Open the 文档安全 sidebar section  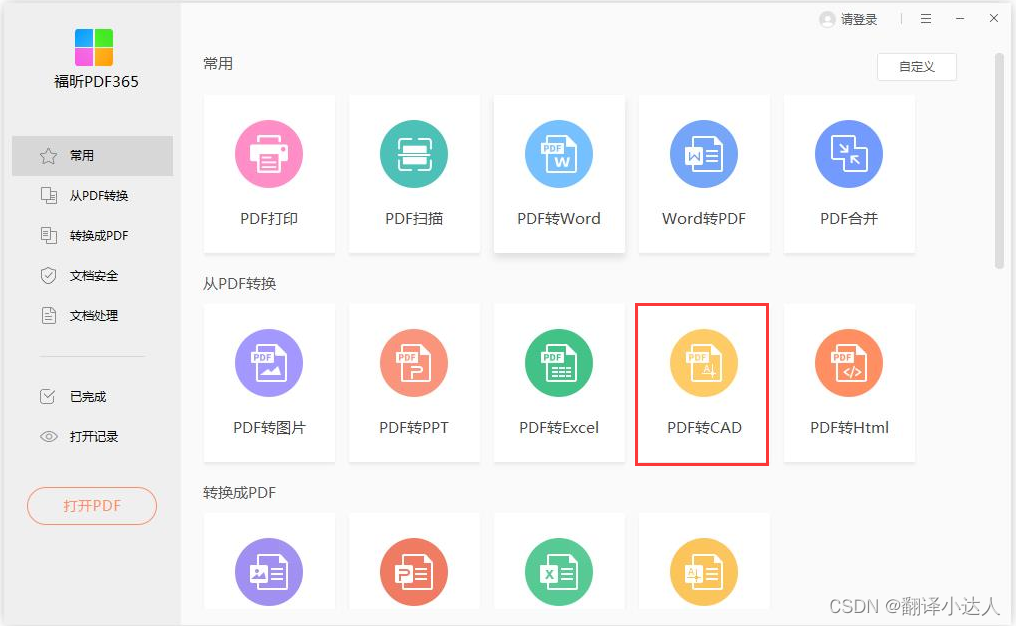pyautogui.click(x=93, y=275)
